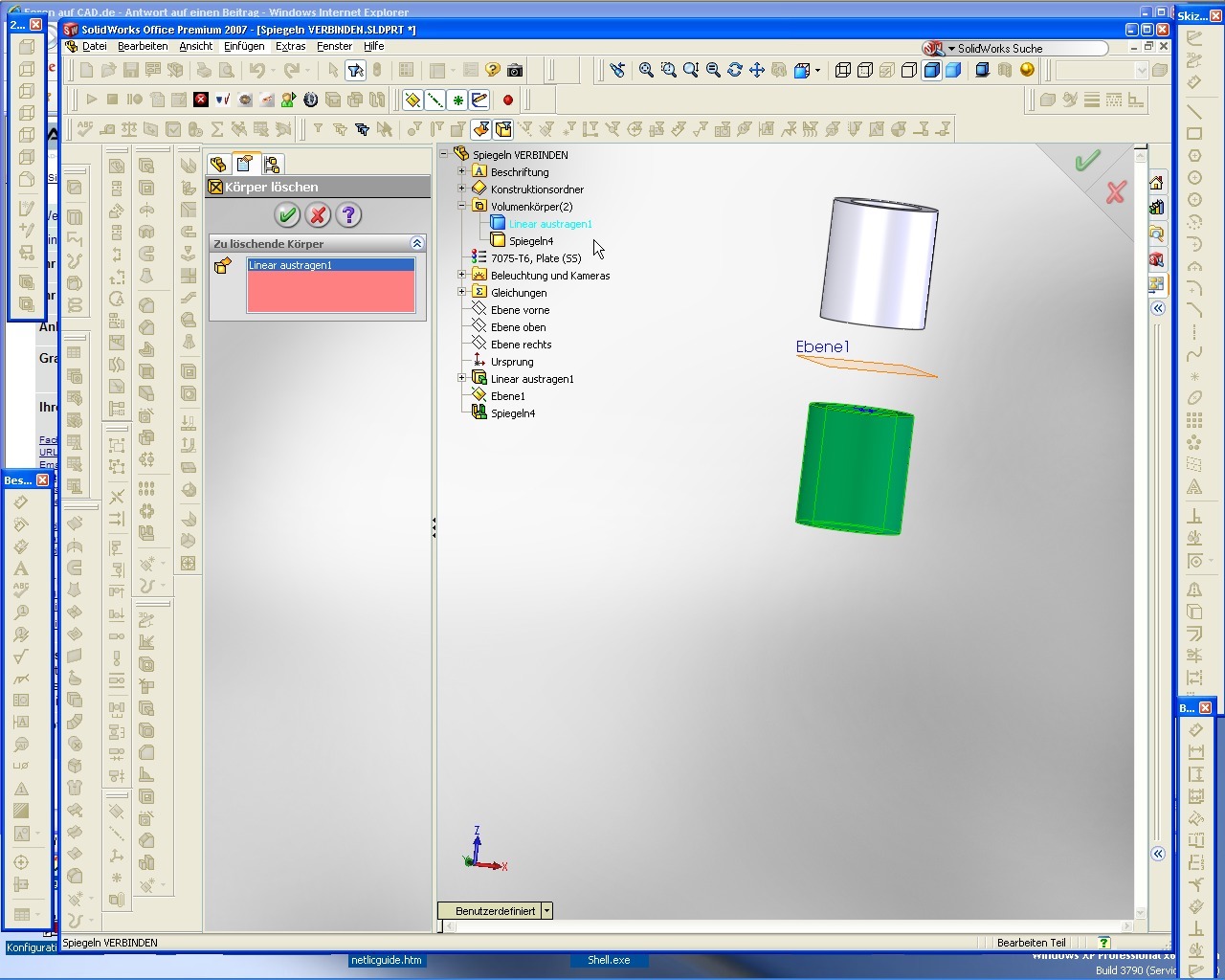Expand the Gleichungen node
The height and width of the screenshot is (980, 1225).
[461, 292]
